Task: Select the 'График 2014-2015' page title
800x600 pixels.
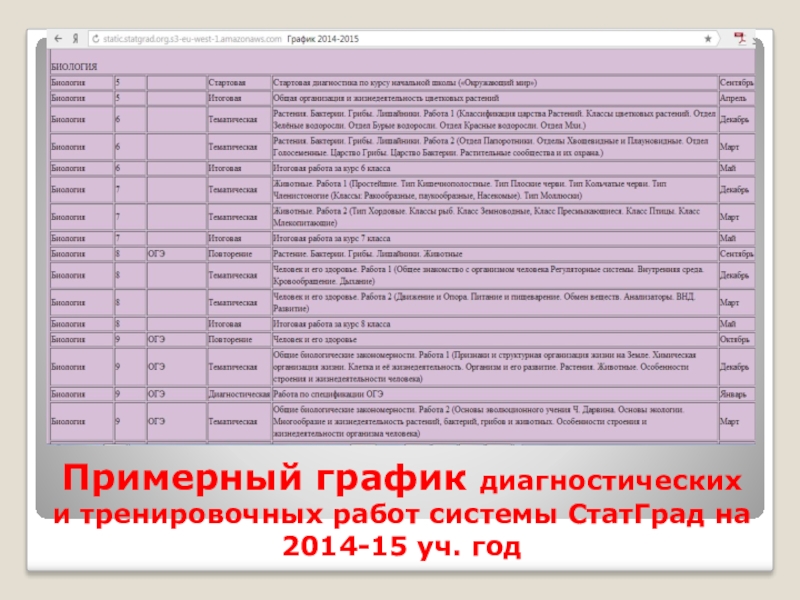Action: point(323,39)
